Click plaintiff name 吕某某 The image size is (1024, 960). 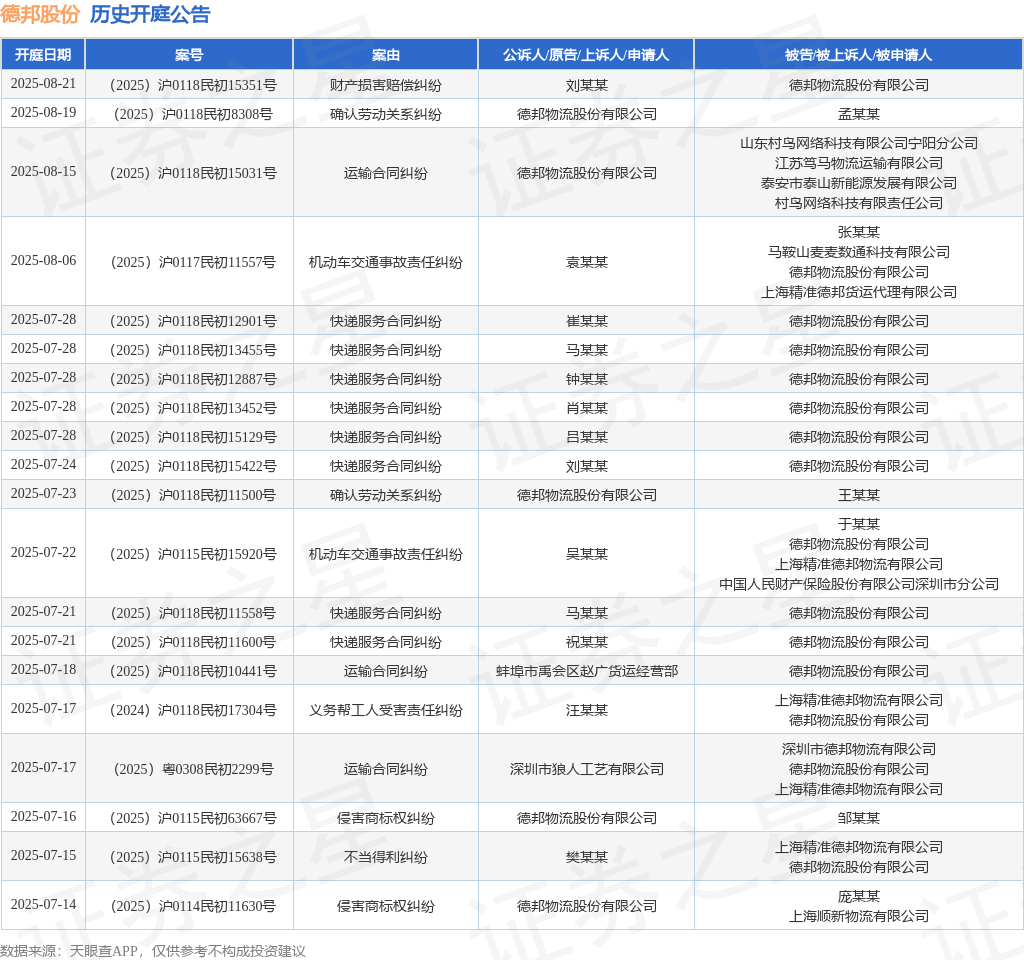click(586, 437)
